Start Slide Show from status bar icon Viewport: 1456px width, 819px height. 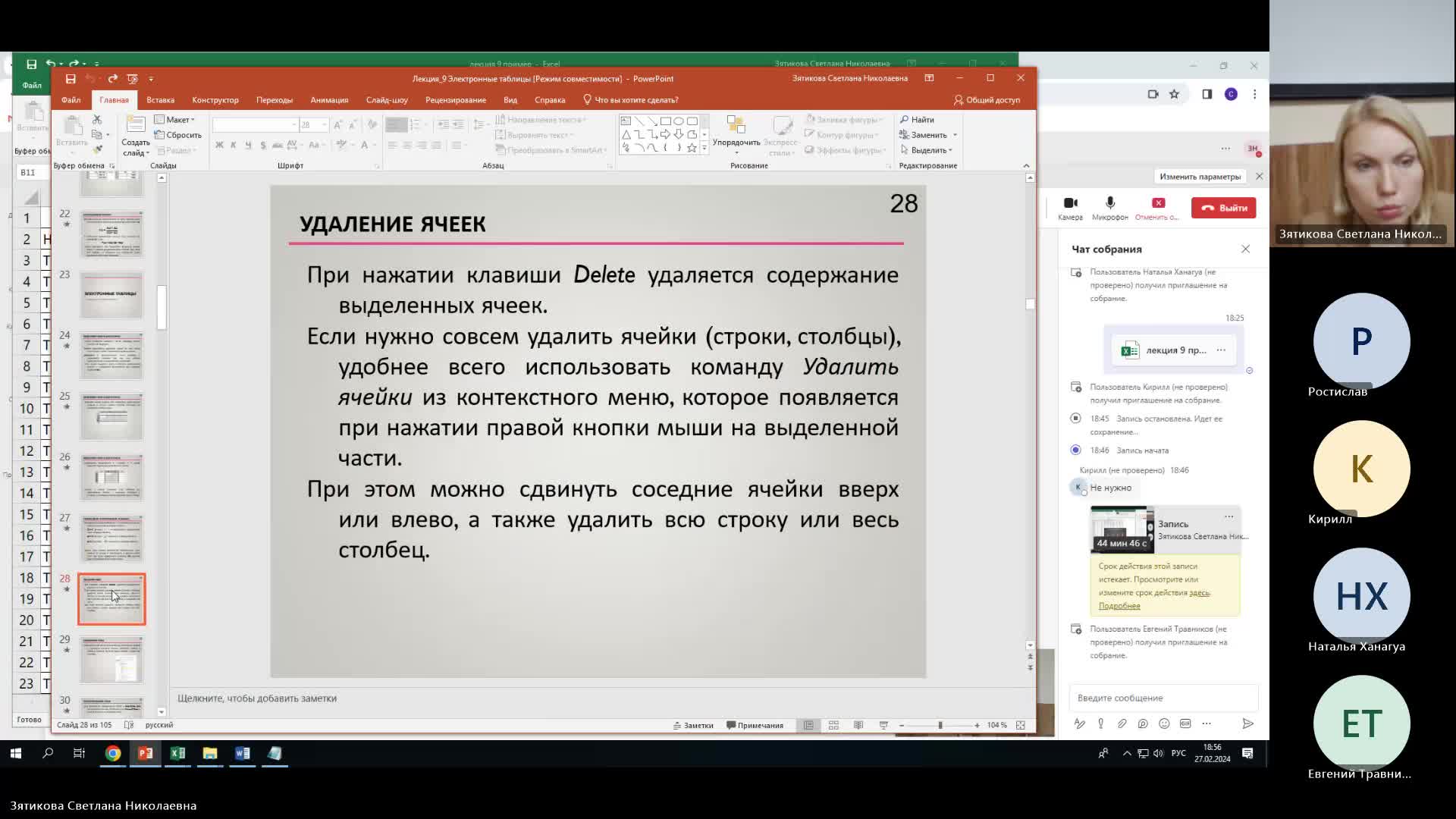(x=883, y=726)
